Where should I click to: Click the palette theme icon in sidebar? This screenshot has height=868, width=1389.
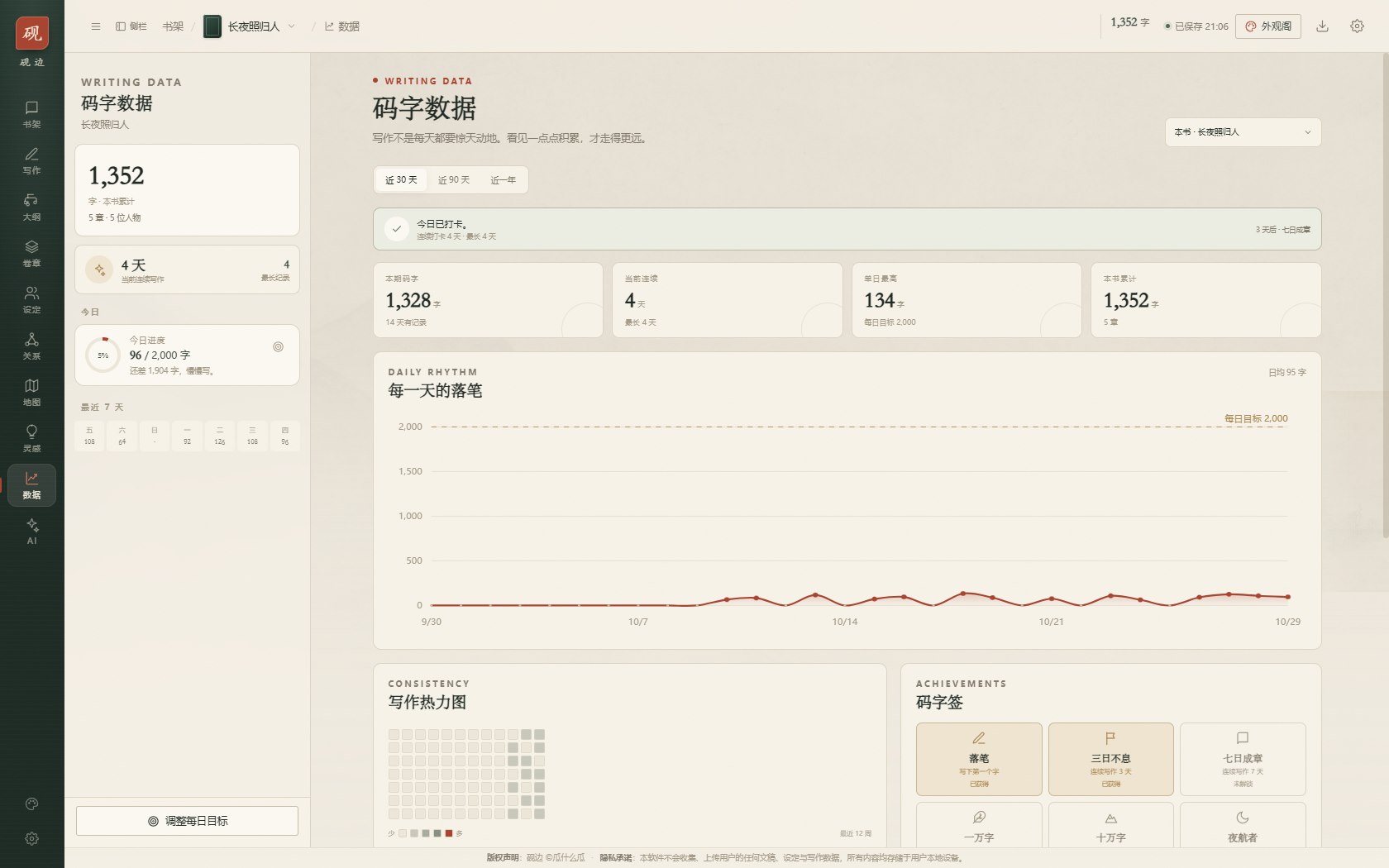click(x=31, y=804)
